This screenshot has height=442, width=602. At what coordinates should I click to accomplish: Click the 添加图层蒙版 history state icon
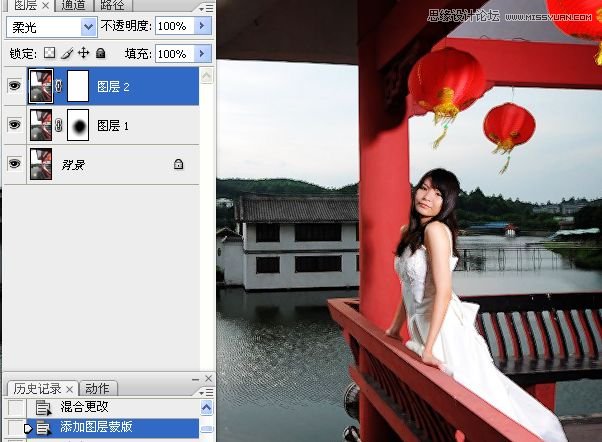point(43,429)
